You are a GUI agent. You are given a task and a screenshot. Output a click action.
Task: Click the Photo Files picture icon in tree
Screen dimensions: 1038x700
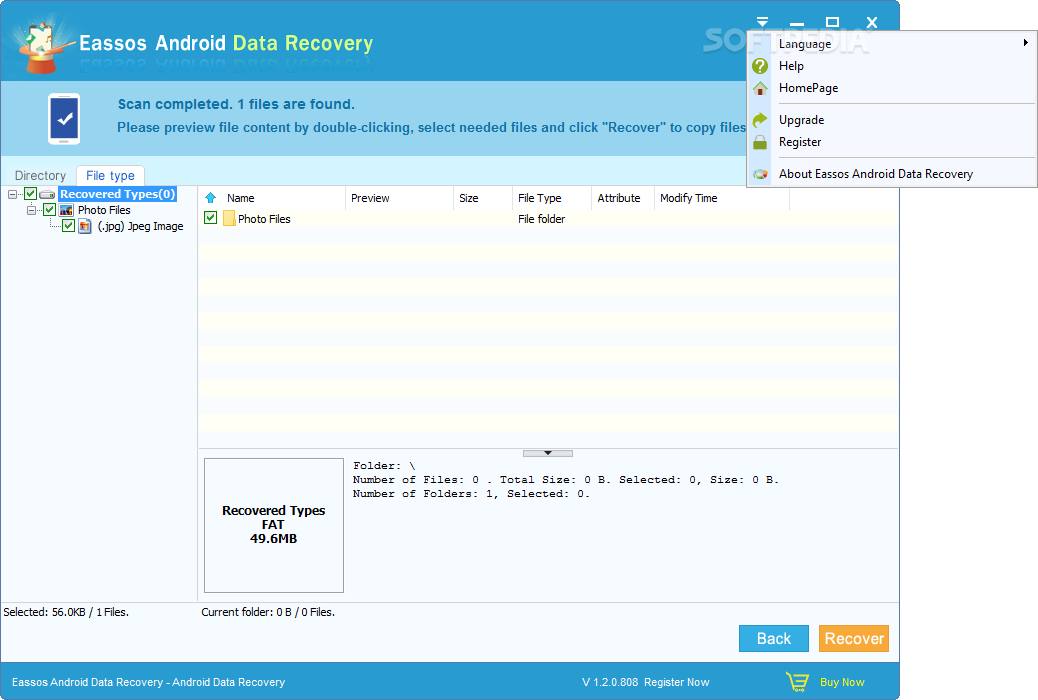pyautogui.click(x=66, y=210)
